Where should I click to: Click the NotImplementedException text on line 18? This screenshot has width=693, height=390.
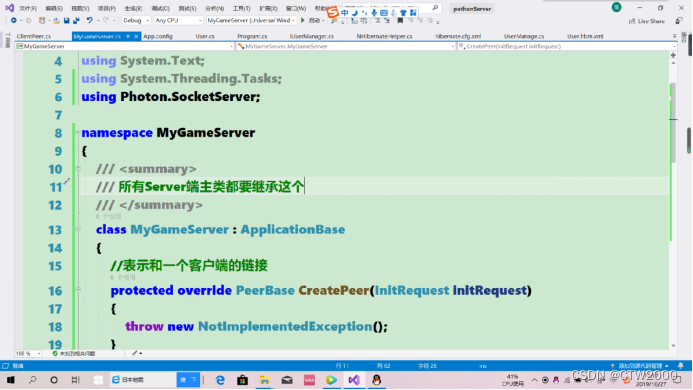coord(285,326)
